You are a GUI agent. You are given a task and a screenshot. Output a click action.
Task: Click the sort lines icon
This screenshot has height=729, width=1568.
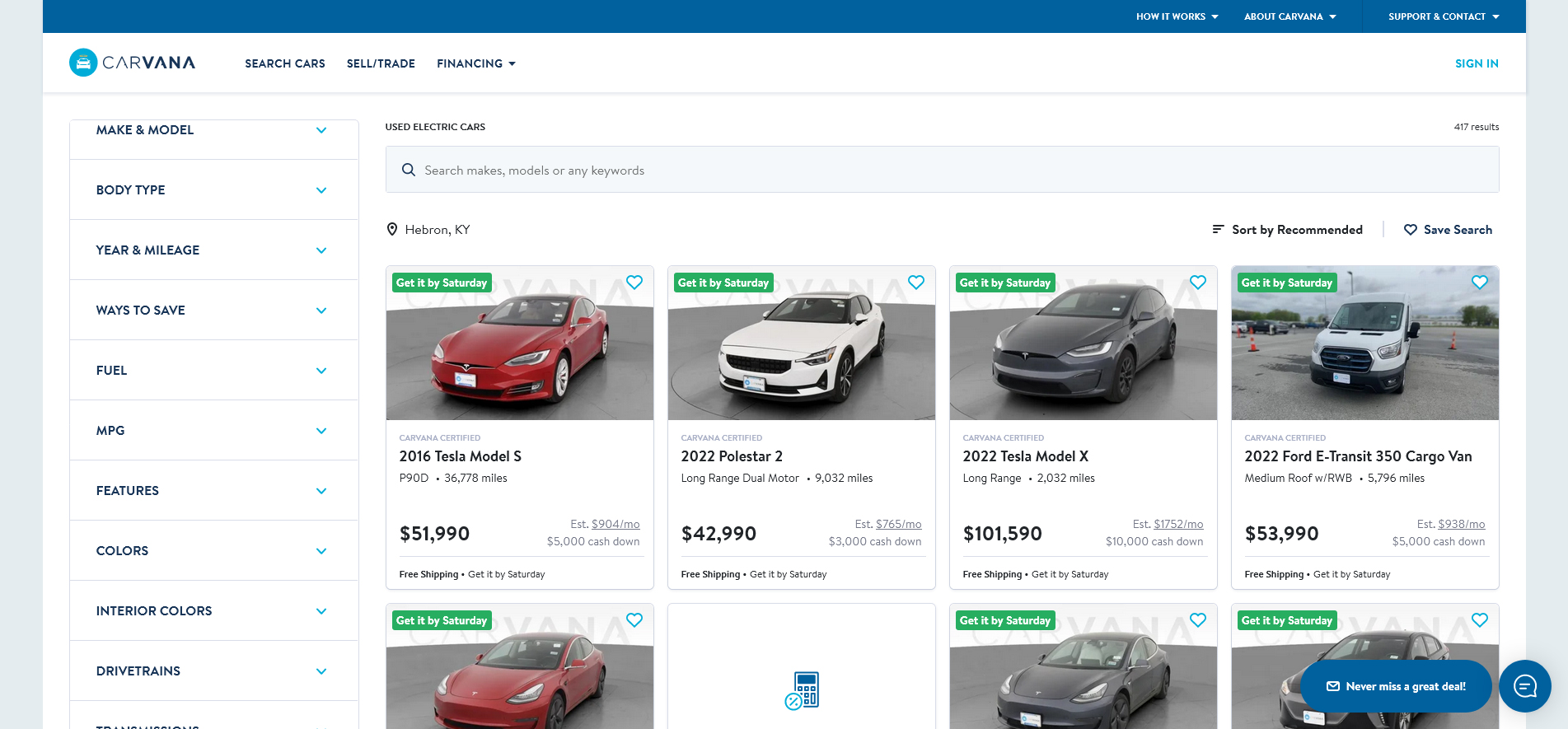pyautogui.click(x=1218, y=229)
